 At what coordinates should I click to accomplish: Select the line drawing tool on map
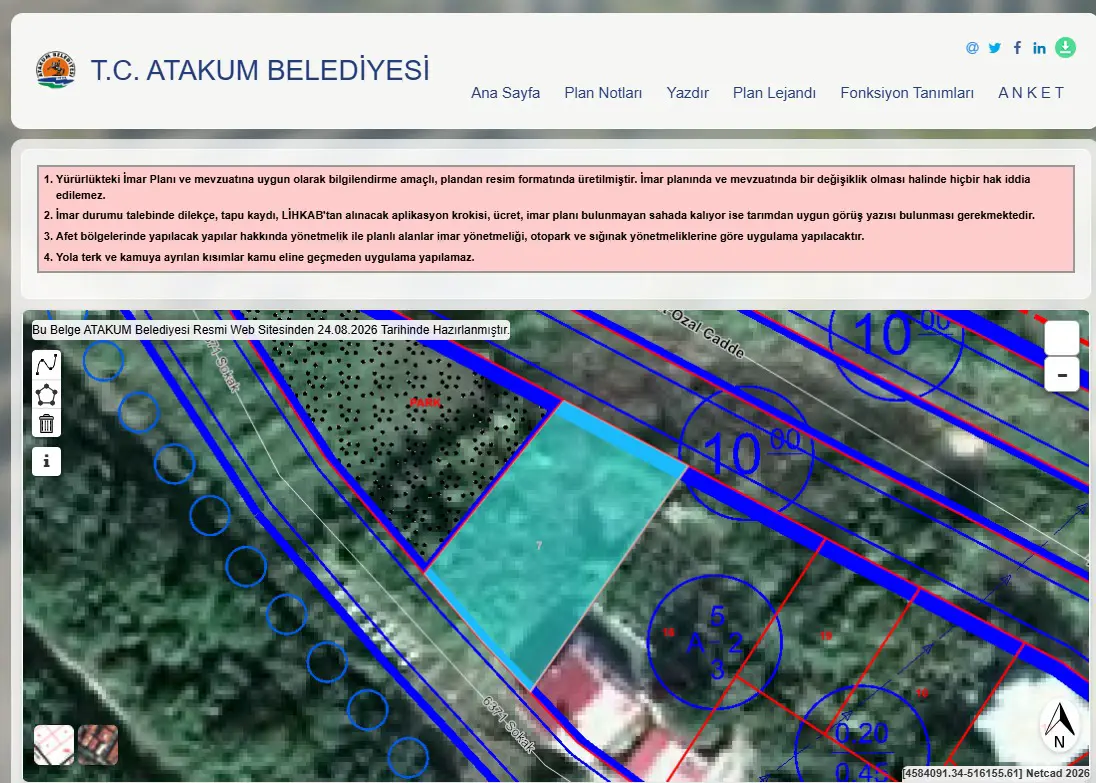pos(47,364)
